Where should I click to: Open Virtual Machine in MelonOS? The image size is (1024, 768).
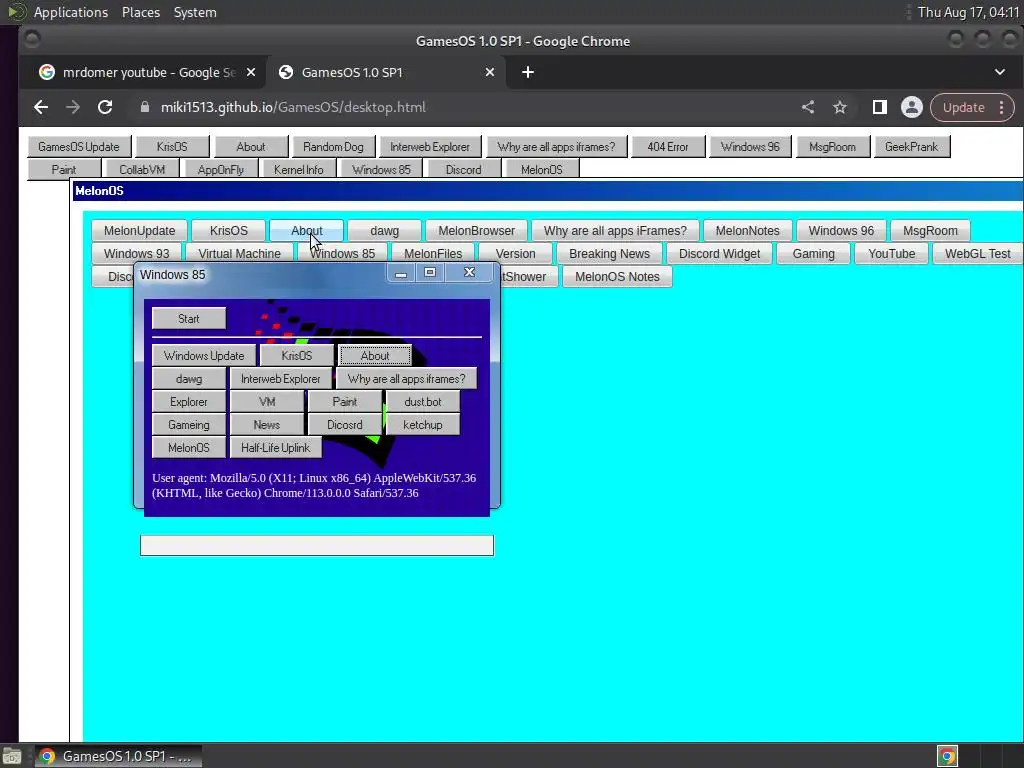(x=240, y=253)
